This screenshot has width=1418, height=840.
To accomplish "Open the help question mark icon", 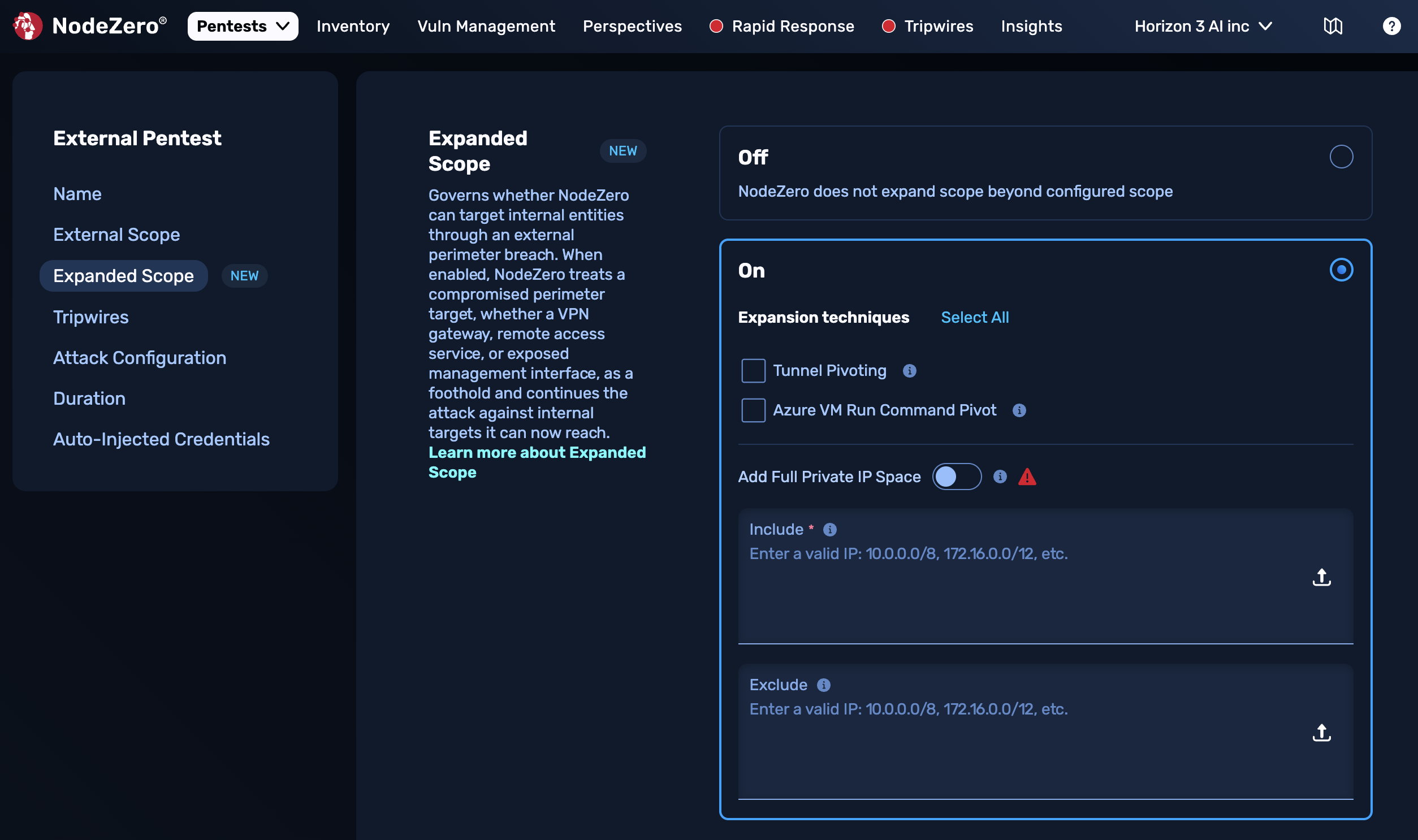I will coord(1391,26).
